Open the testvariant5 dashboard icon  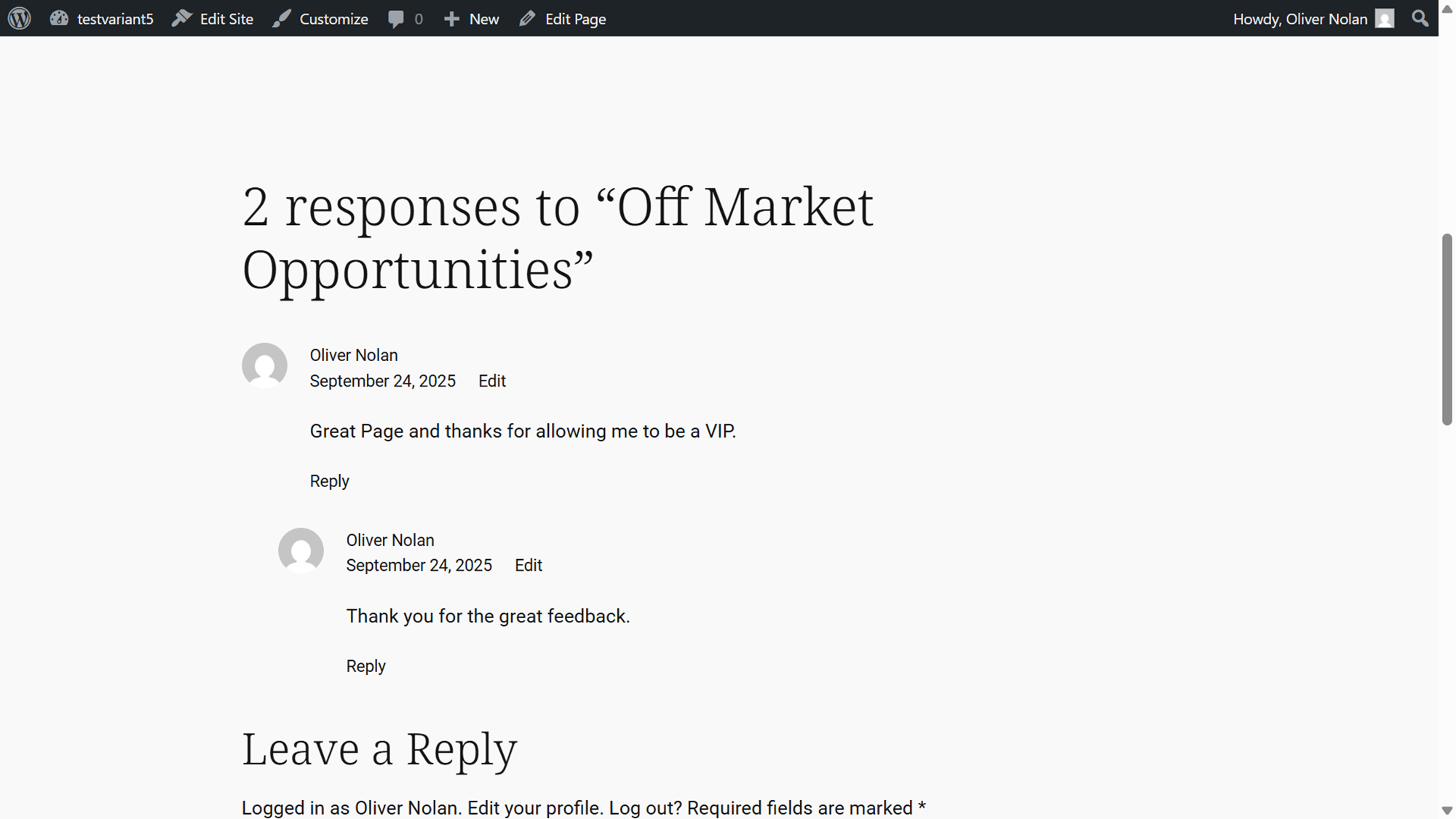(x=59, y=18)
